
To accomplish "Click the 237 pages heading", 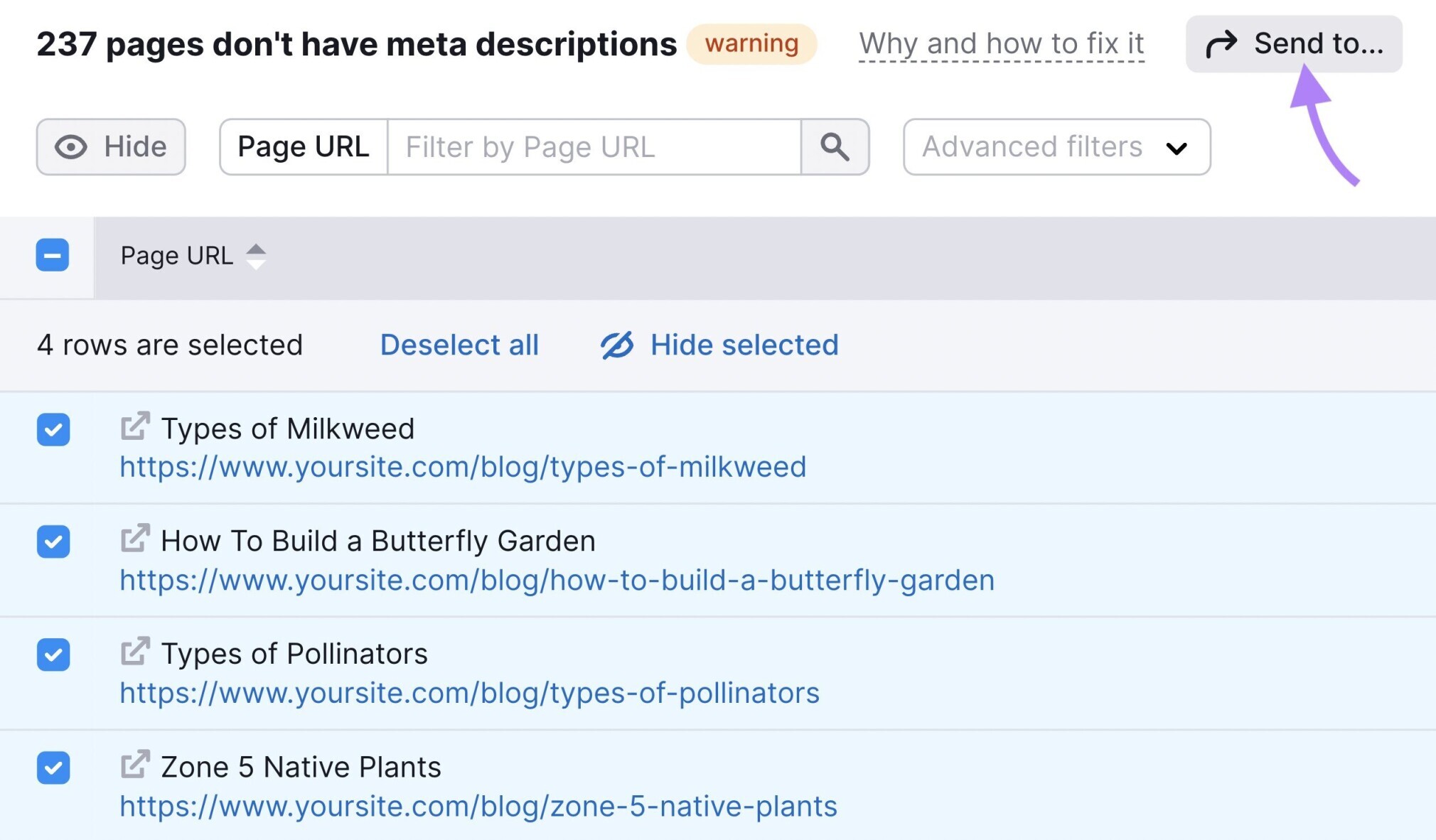I will 356,44.
